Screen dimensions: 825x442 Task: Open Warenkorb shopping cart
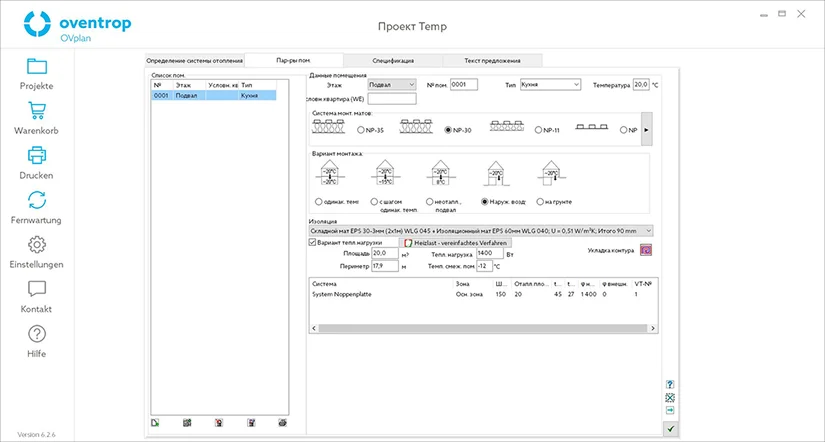coord(36,111)
